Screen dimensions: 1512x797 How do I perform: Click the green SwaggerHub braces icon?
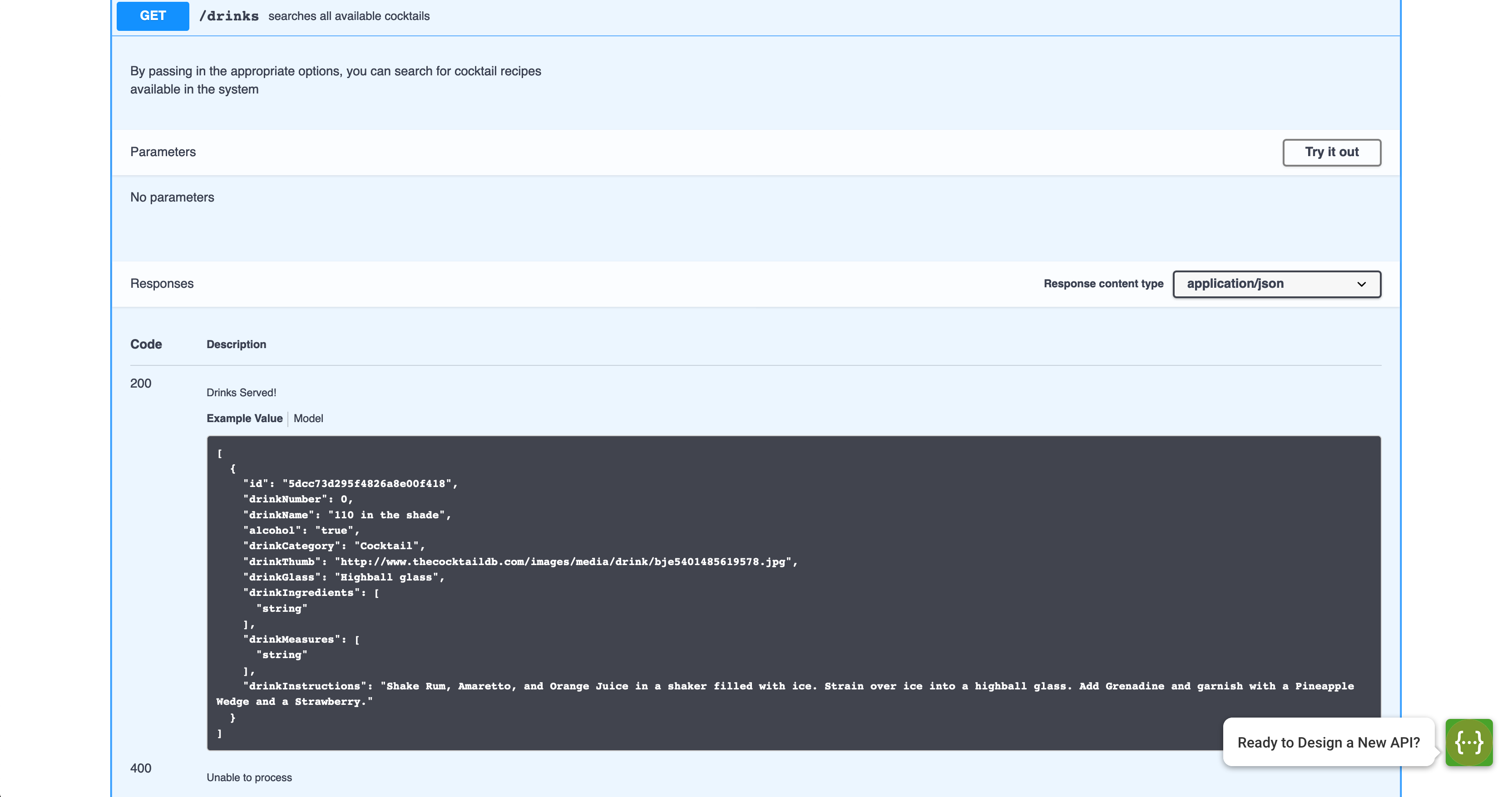[1468, 743]
